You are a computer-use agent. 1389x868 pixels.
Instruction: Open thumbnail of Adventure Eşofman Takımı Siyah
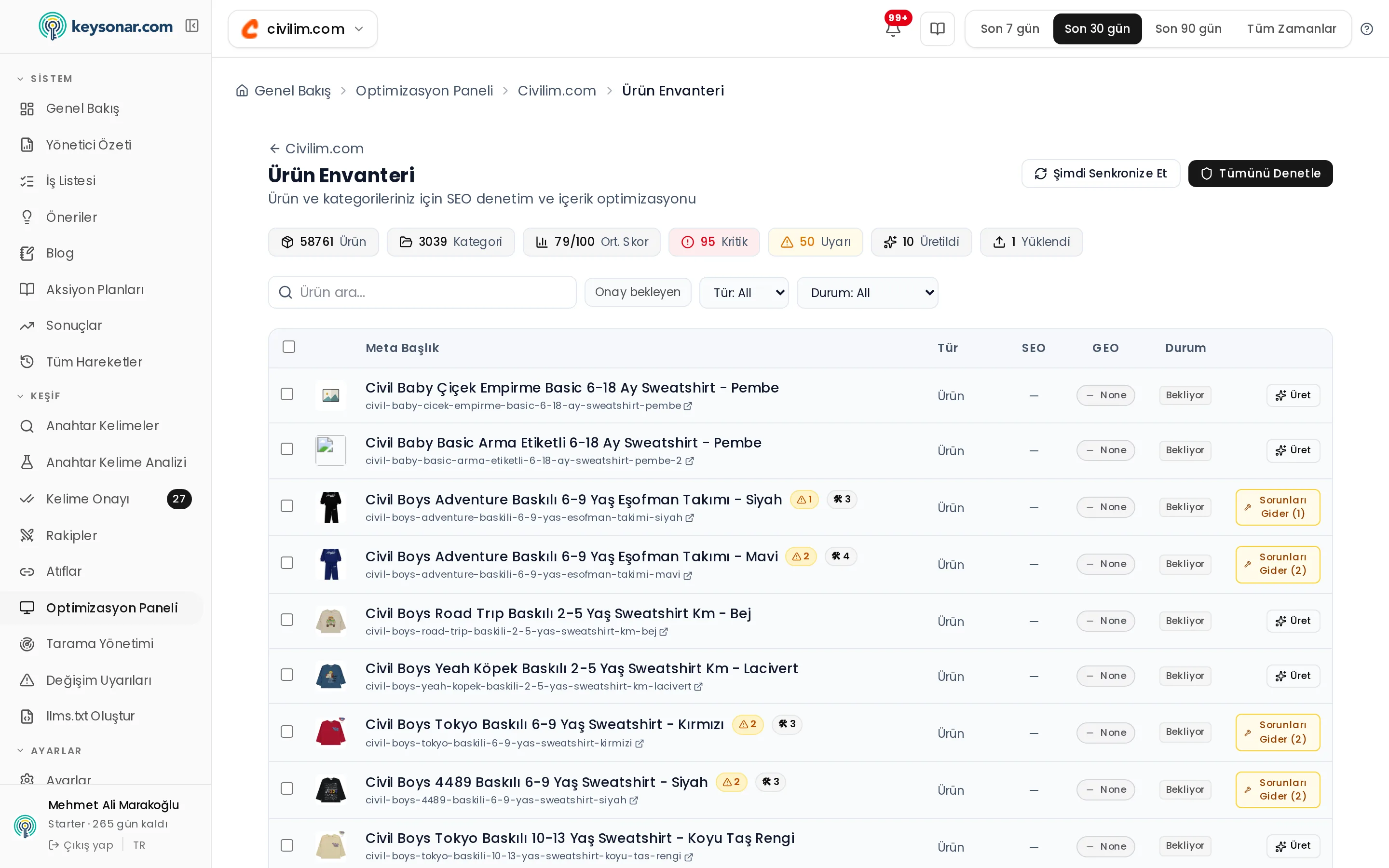coord(330,507)
